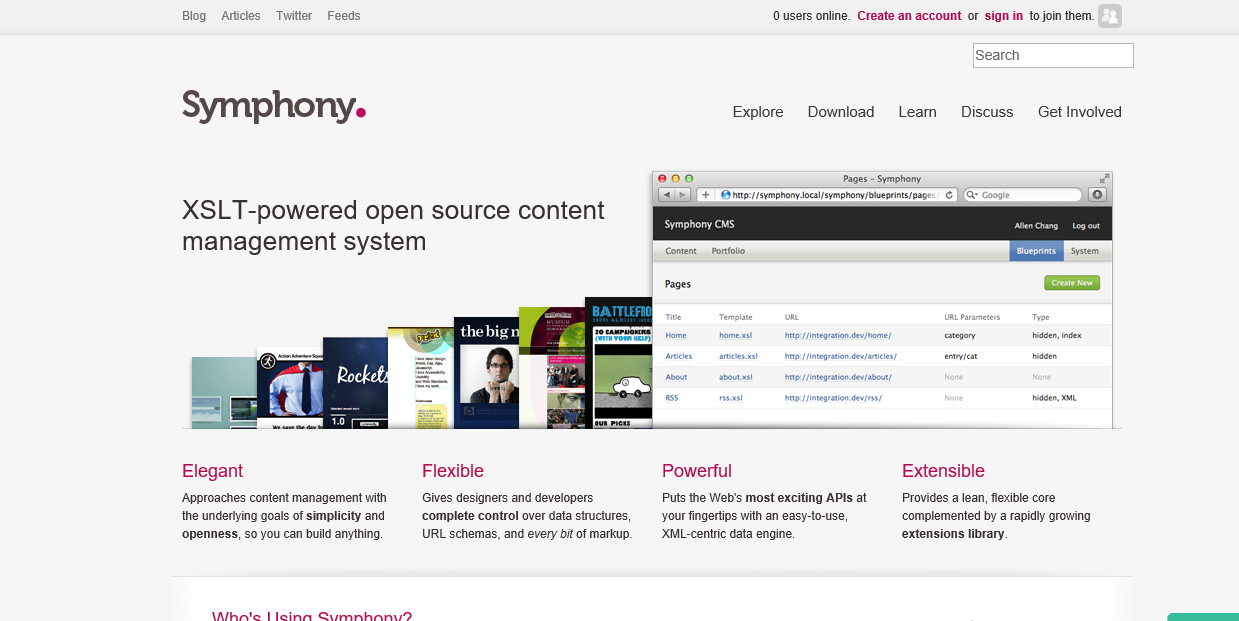
Task: Click the Flexible heading
Action: coord(453,471)
